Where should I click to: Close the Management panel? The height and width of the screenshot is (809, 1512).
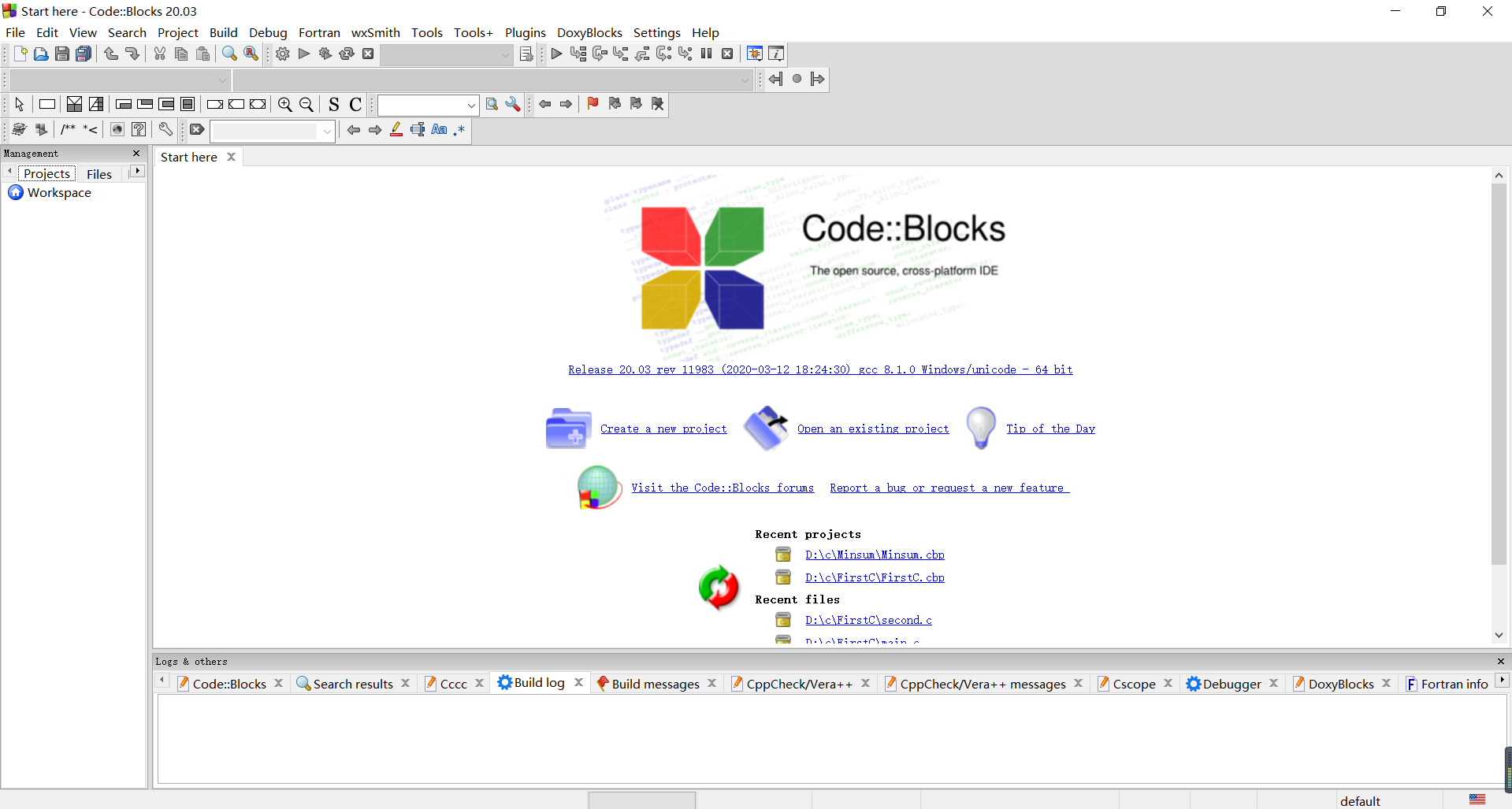[x=136, y=153]
